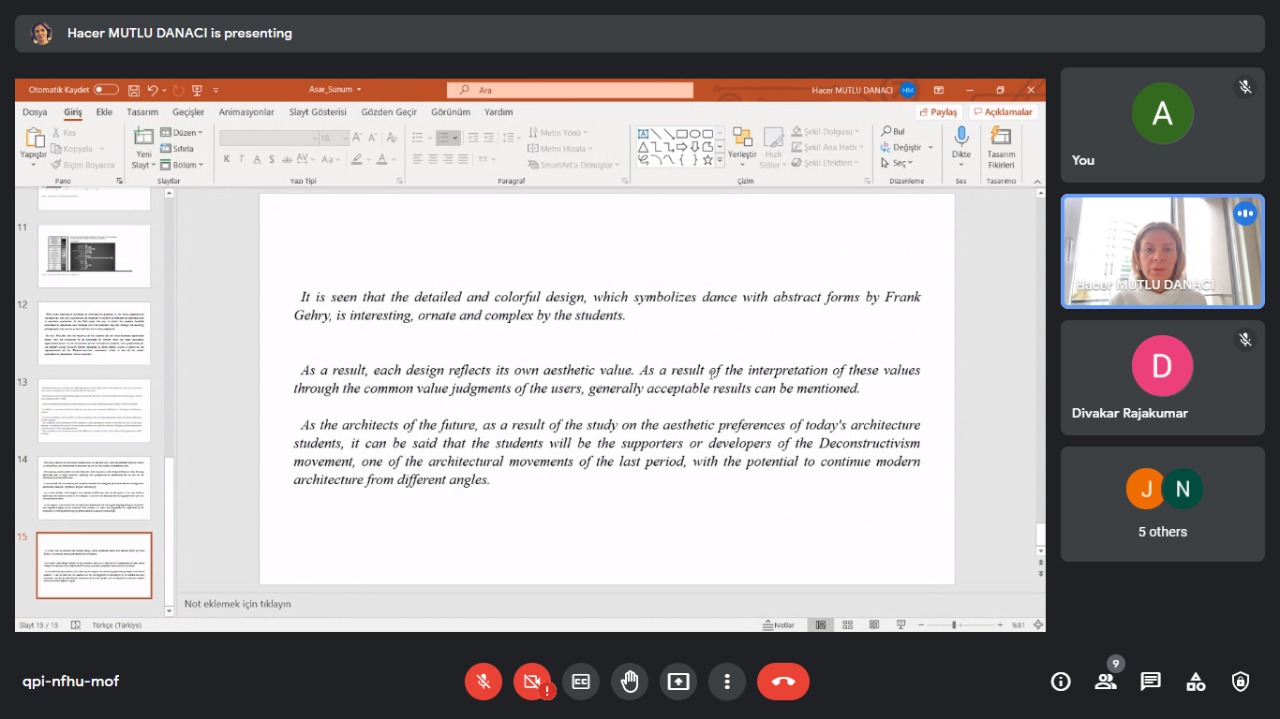1280x719 pixels.
Task: Click the center align text icon
Action: [433, 159]
